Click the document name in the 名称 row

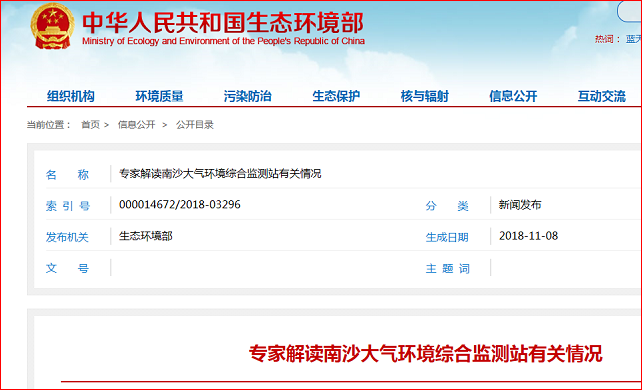[x=220, y=174]
